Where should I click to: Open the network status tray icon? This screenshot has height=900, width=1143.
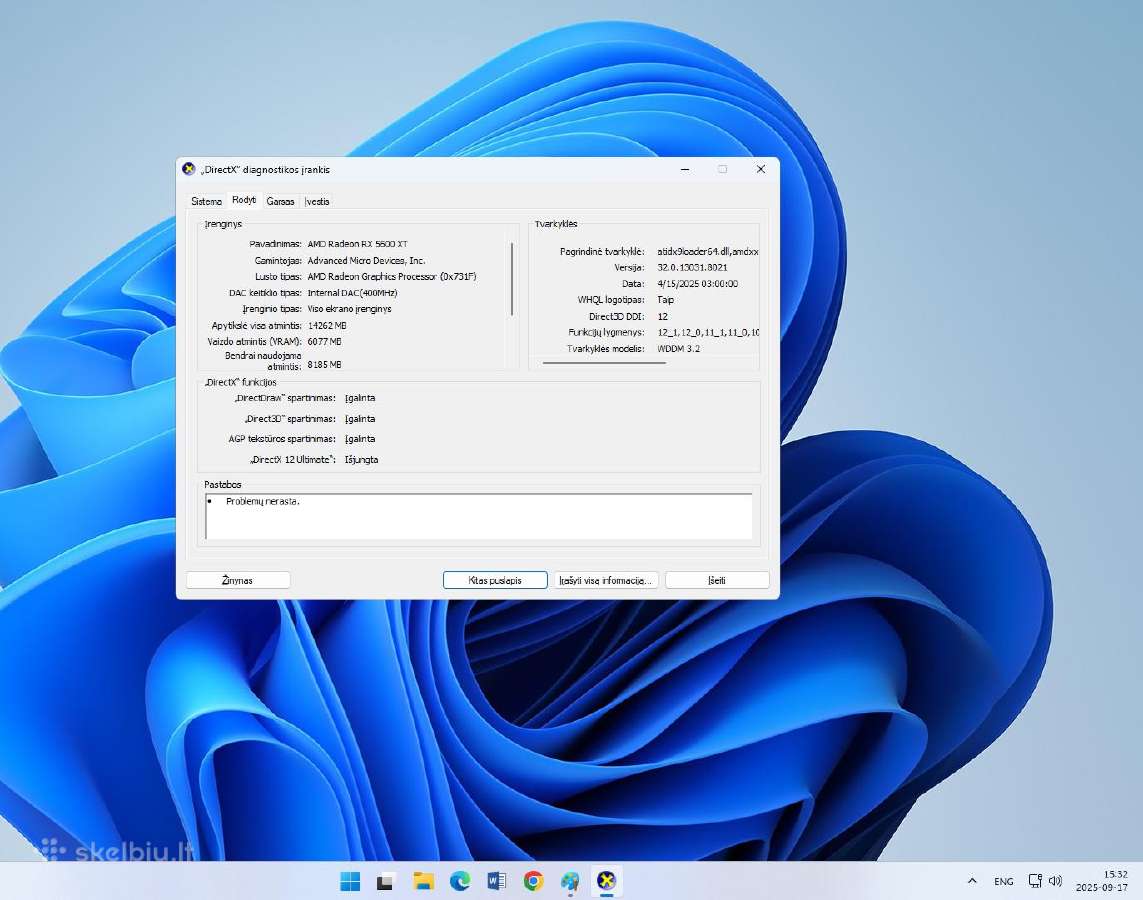click(1035, 881)
